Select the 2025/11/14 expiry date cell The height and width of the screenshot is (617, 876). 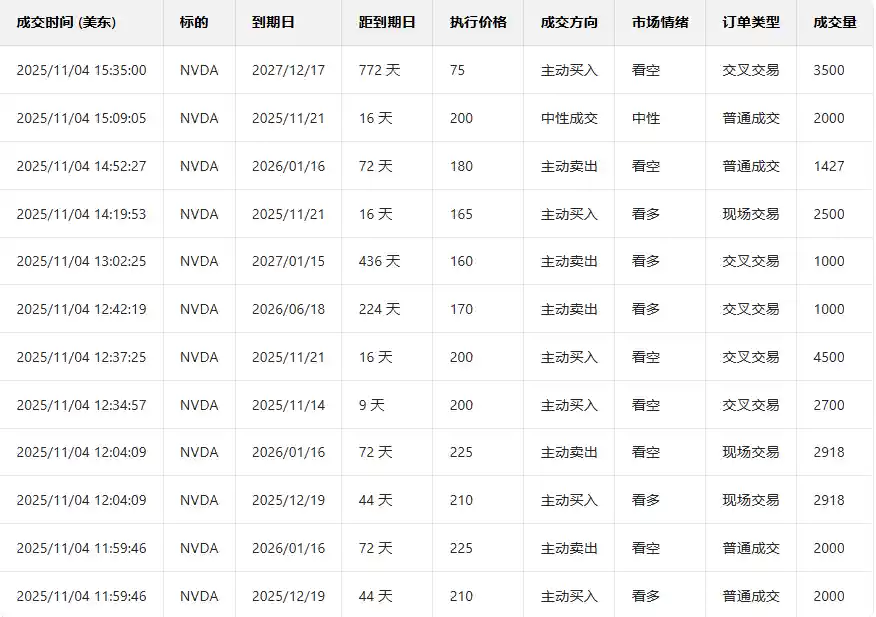point(288,405)
